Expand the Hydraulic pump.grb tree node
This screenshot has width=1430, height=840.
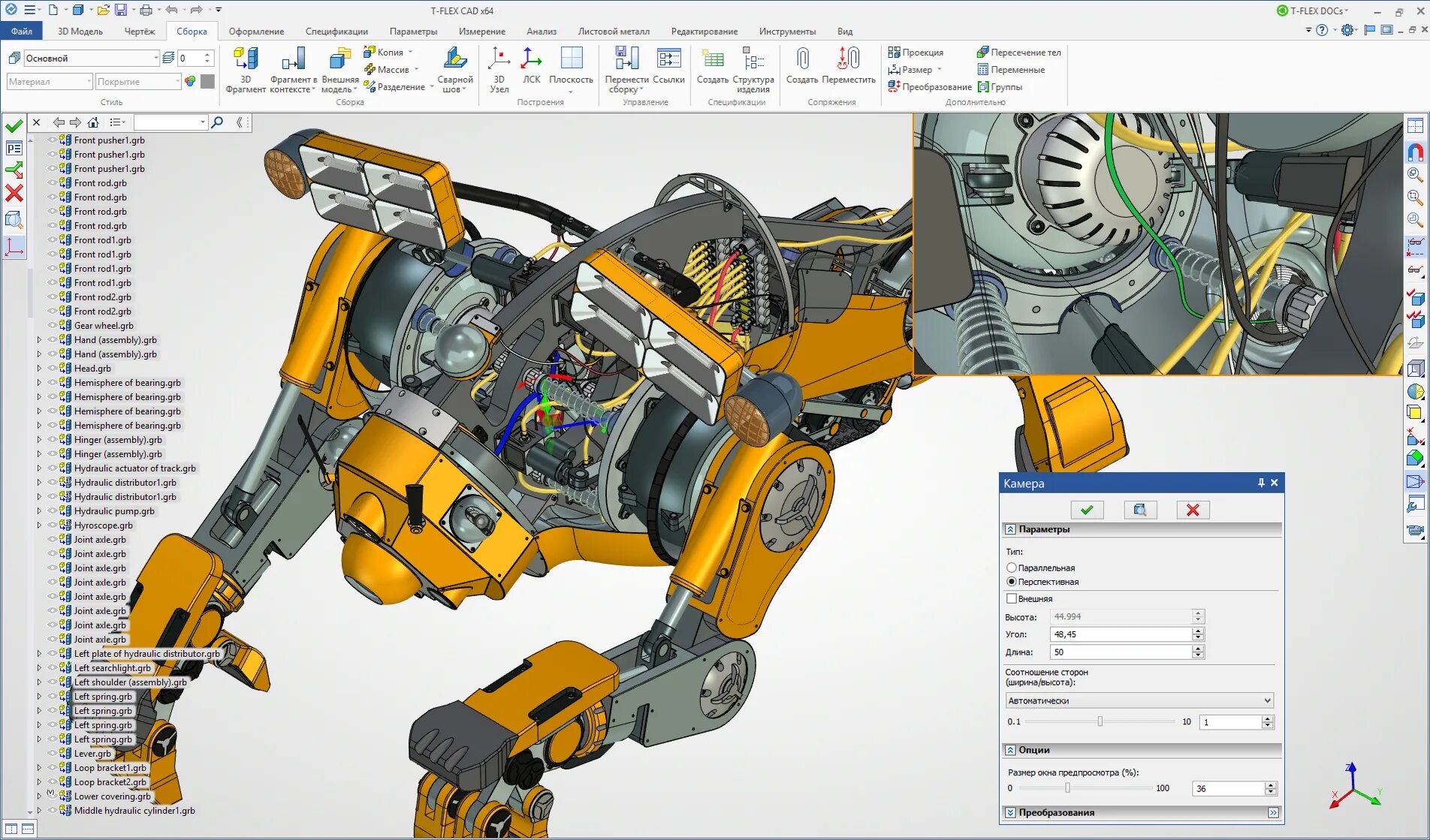[39, 511]
